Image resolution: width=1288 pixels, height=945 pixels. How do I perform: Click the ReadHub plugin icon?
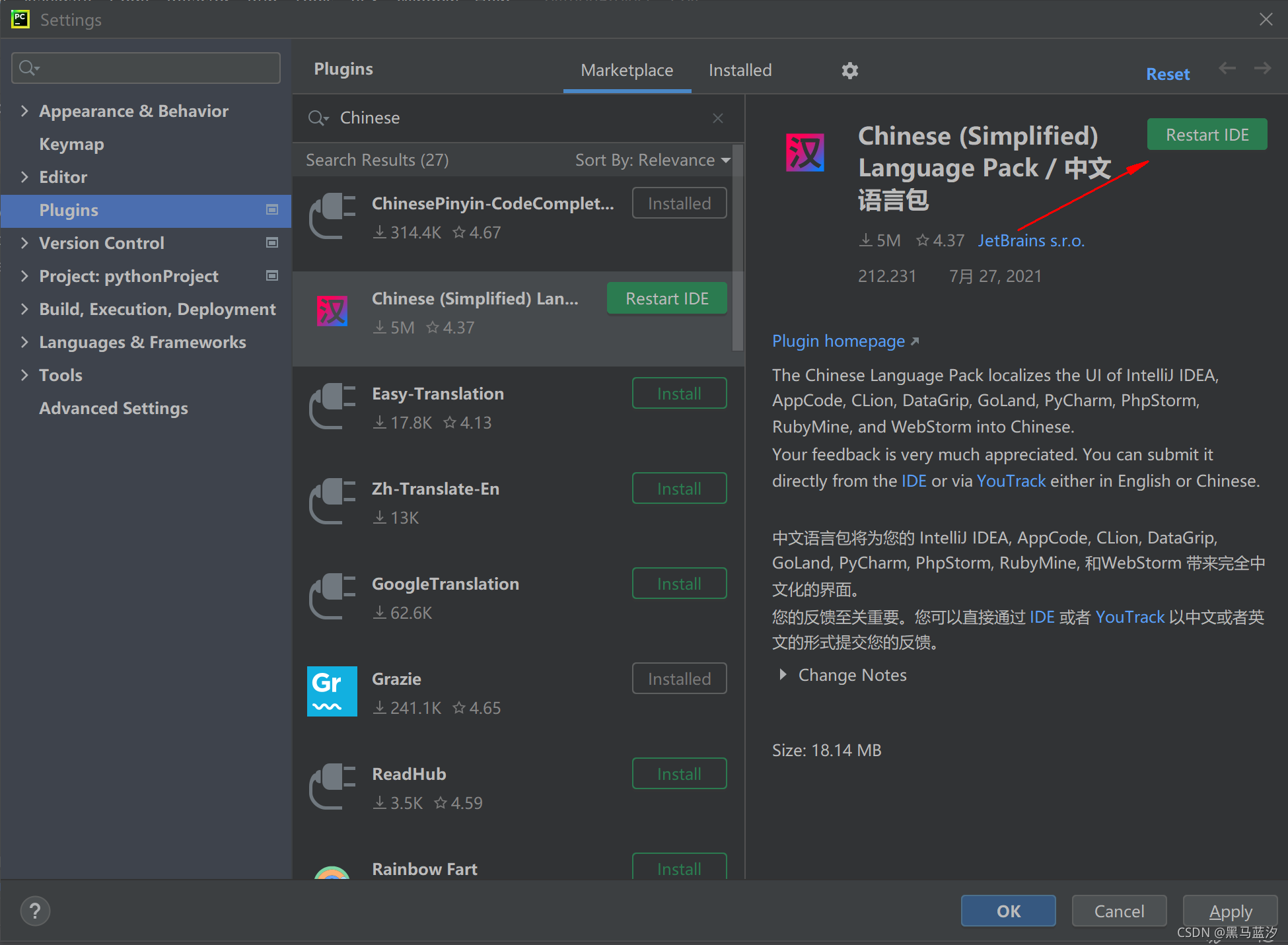(x=332, y=787)
